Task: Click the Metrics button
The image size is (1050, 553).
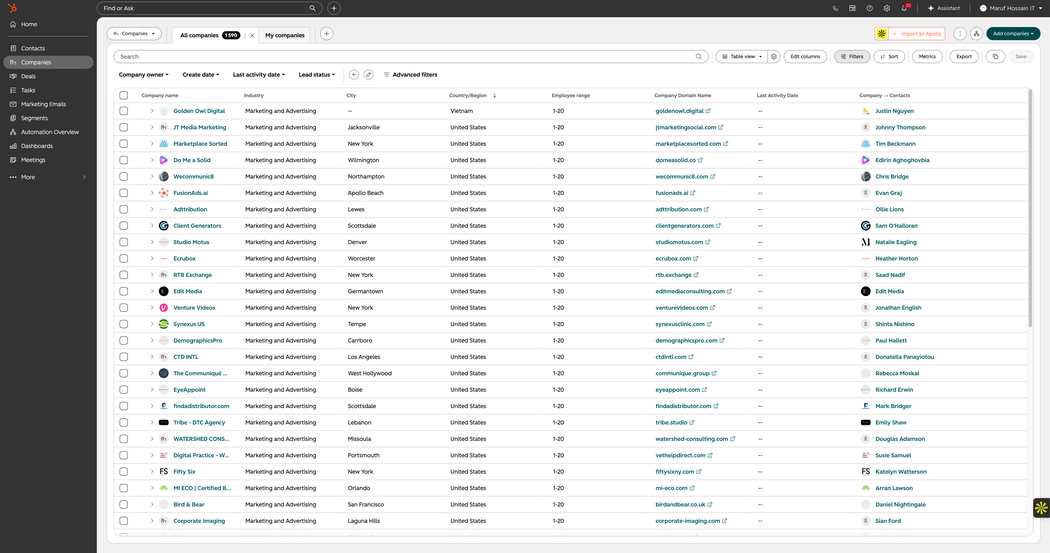Action: (927, 56)
